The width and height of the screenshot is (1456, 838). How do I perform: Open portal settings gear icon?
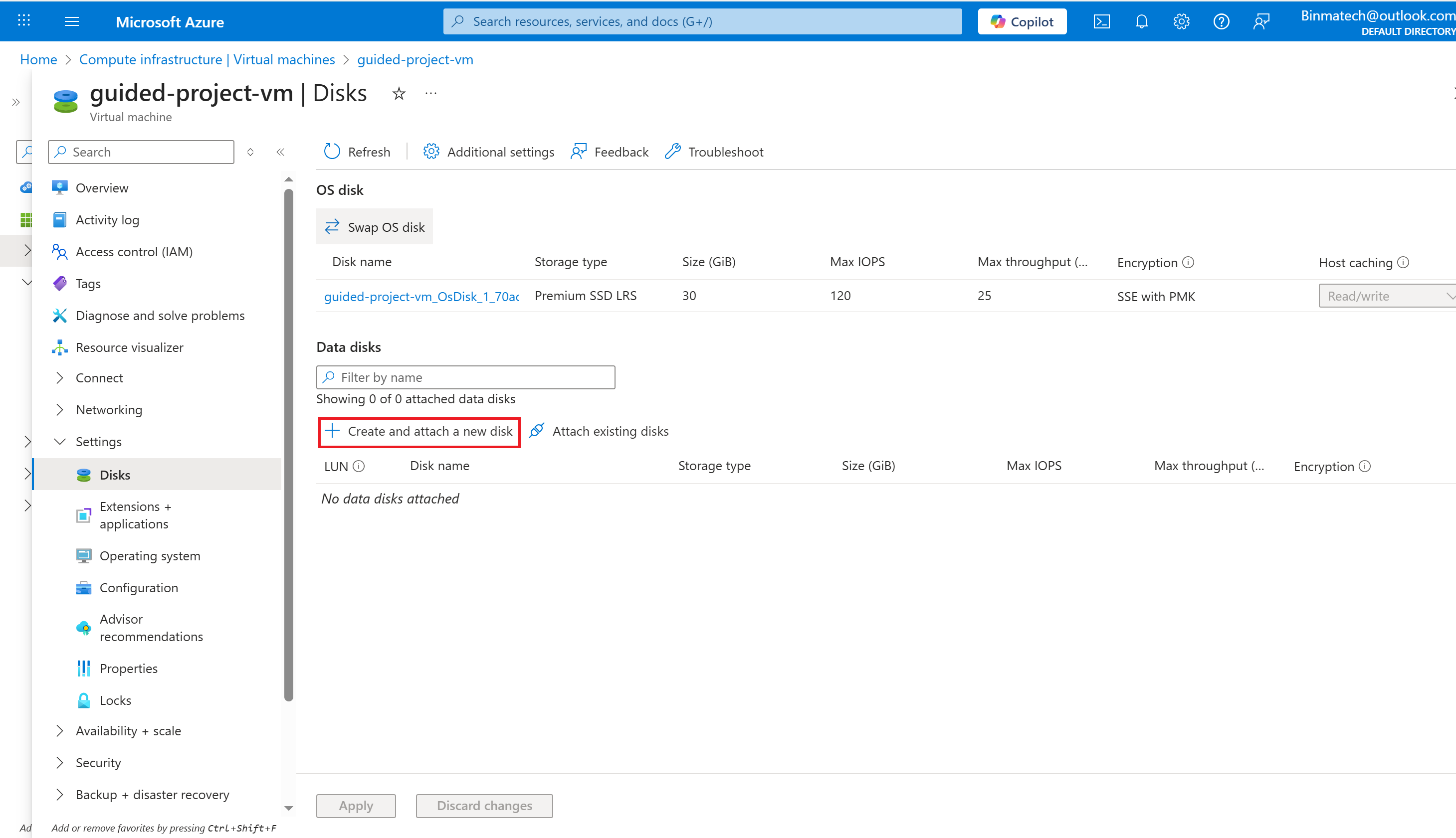pos(1181,21)
